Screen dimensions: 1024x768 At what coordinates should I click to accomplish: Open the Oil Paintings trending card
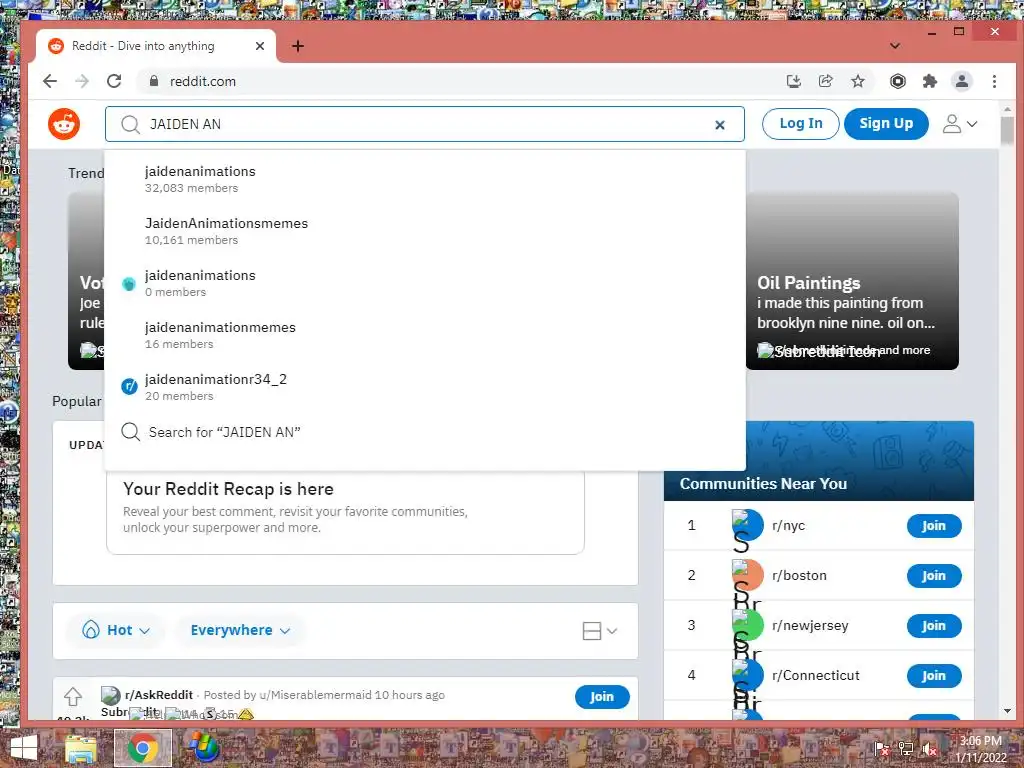[x=852, y=281]
